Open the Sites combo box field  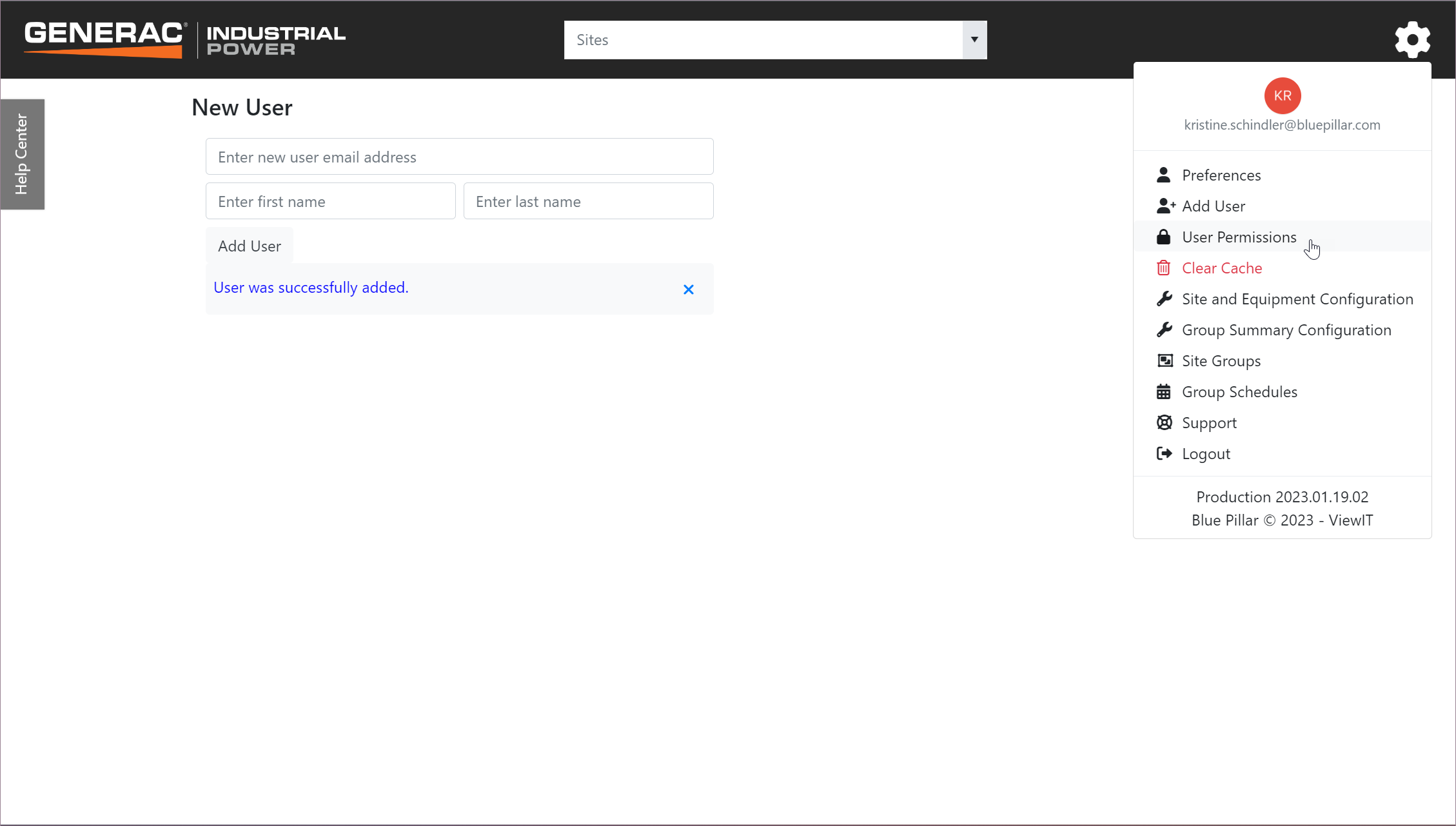coord(763,40)
